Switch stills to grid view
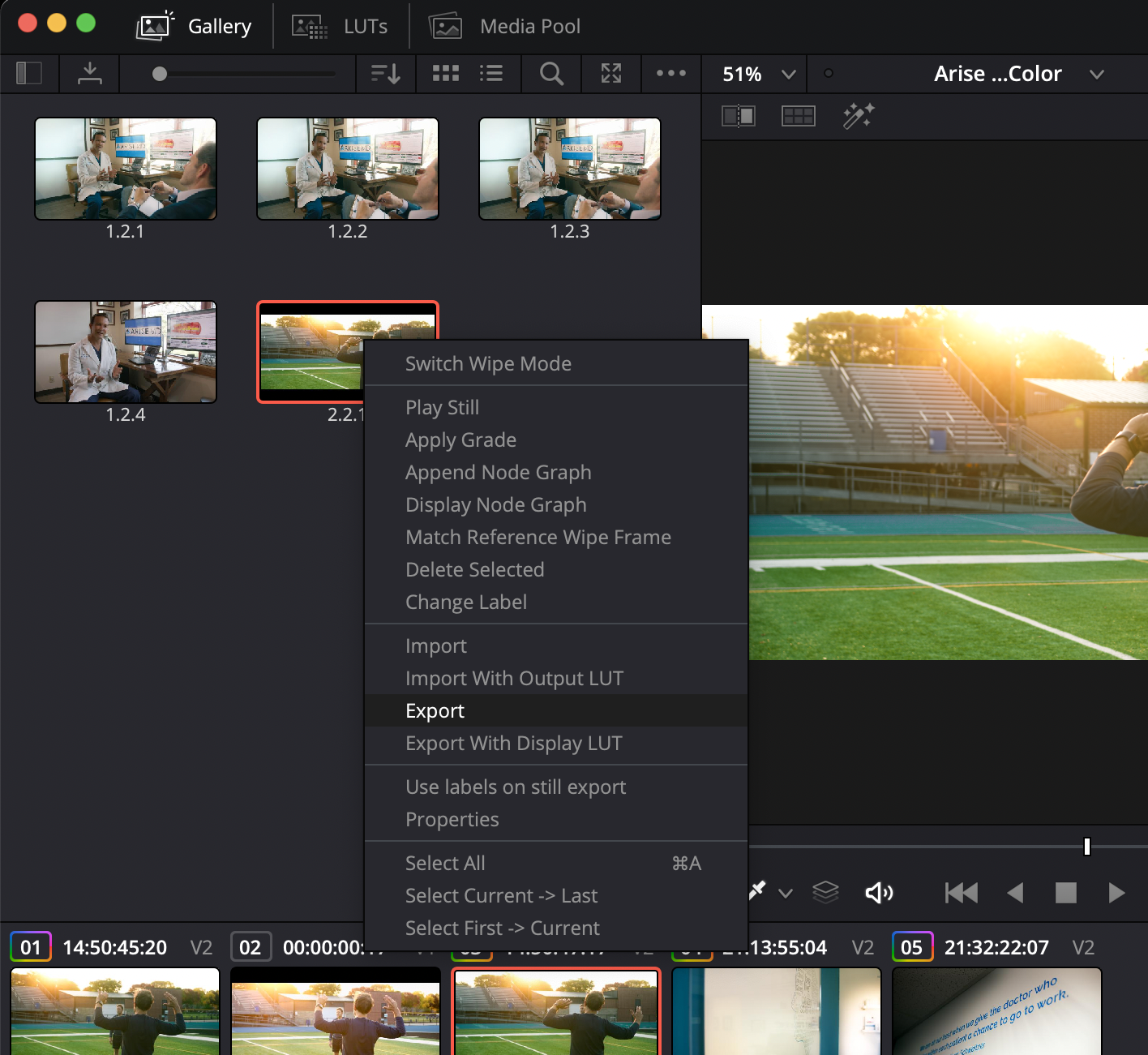 [x=445, y=74]
